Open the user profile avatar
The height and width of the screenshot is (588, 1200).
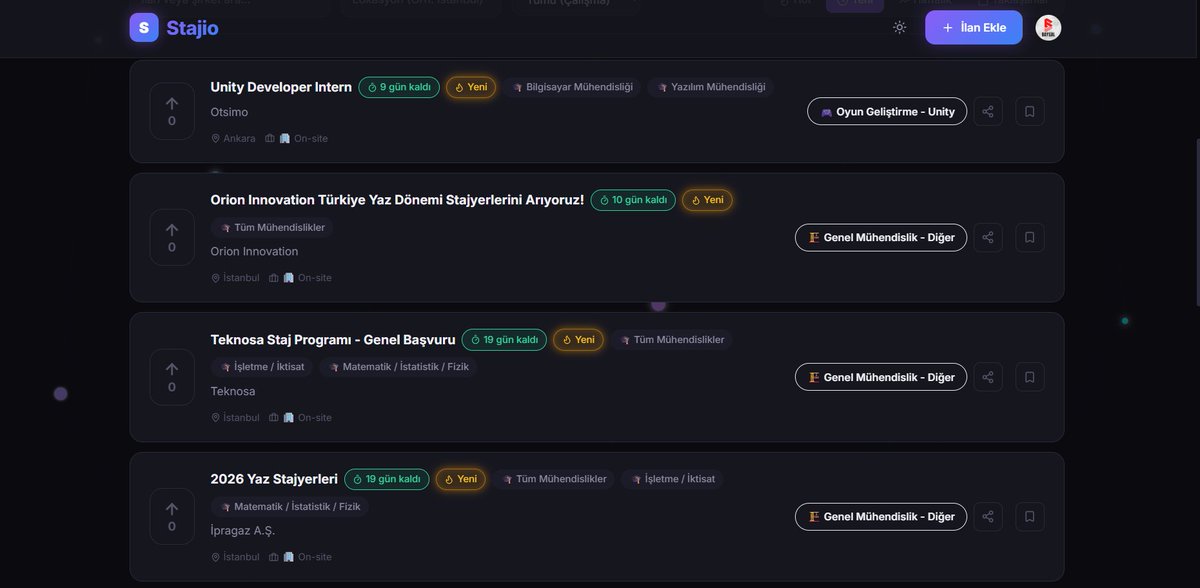click(x=1048, y=28)
